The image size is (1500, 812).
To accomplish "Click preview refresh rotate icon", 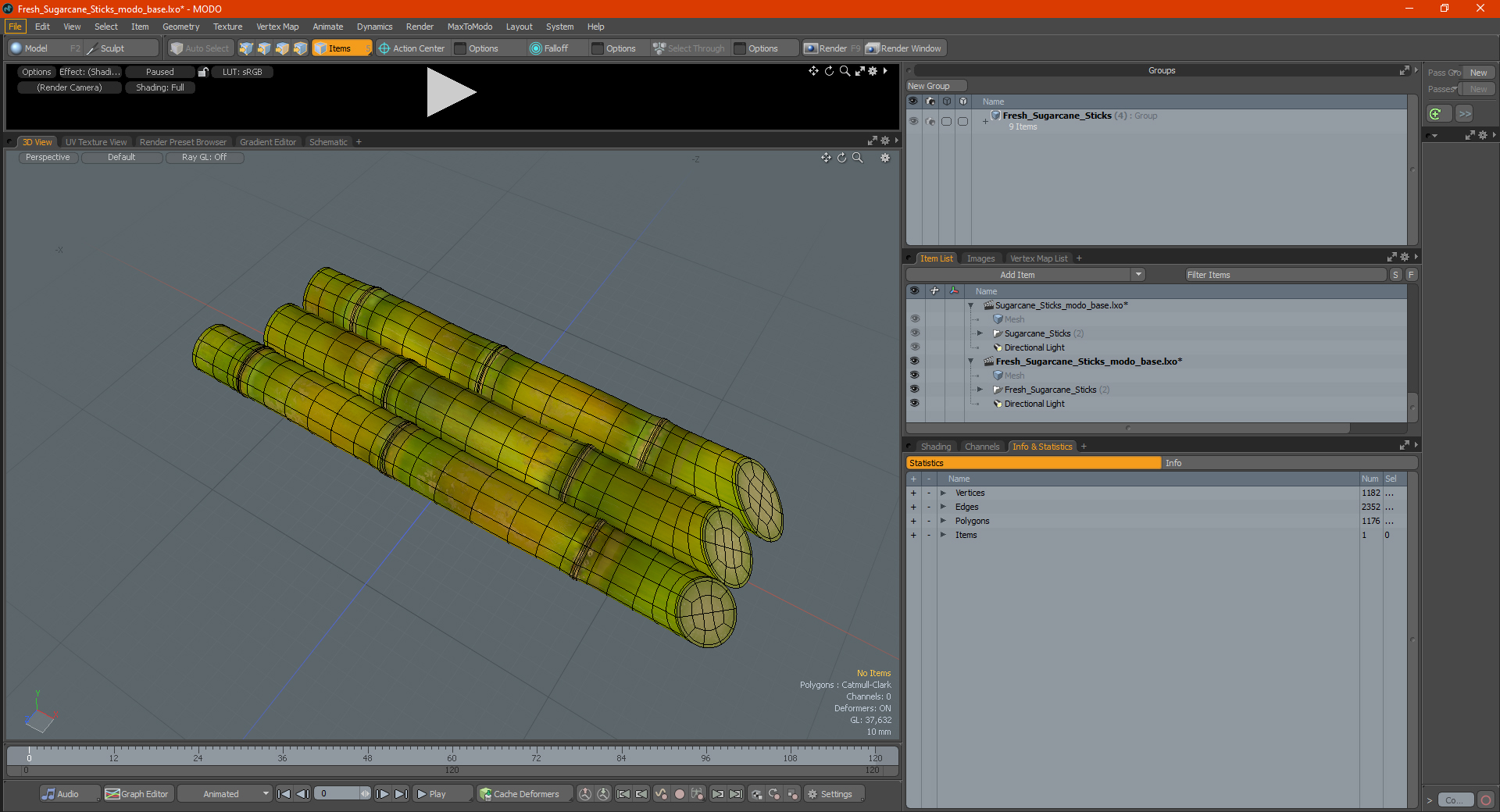I will [x=830, y=71].
